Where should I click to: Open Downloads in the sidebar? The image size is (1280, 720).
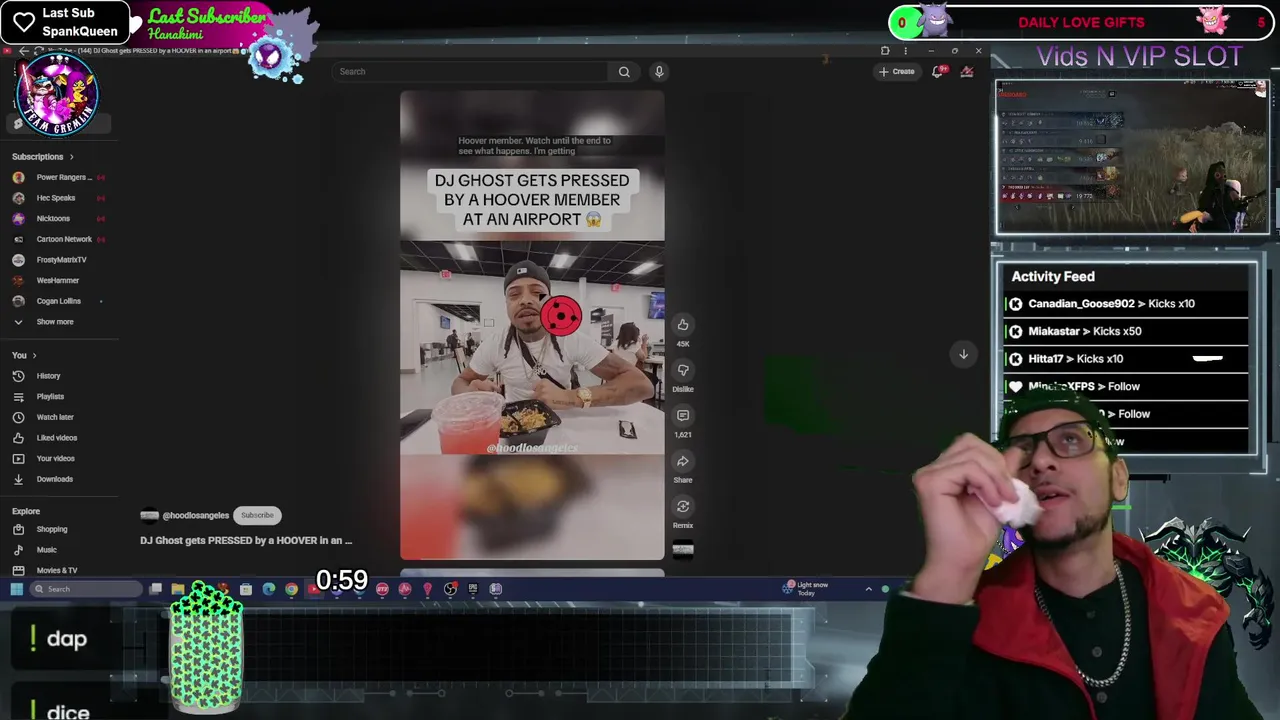(45, 479)
